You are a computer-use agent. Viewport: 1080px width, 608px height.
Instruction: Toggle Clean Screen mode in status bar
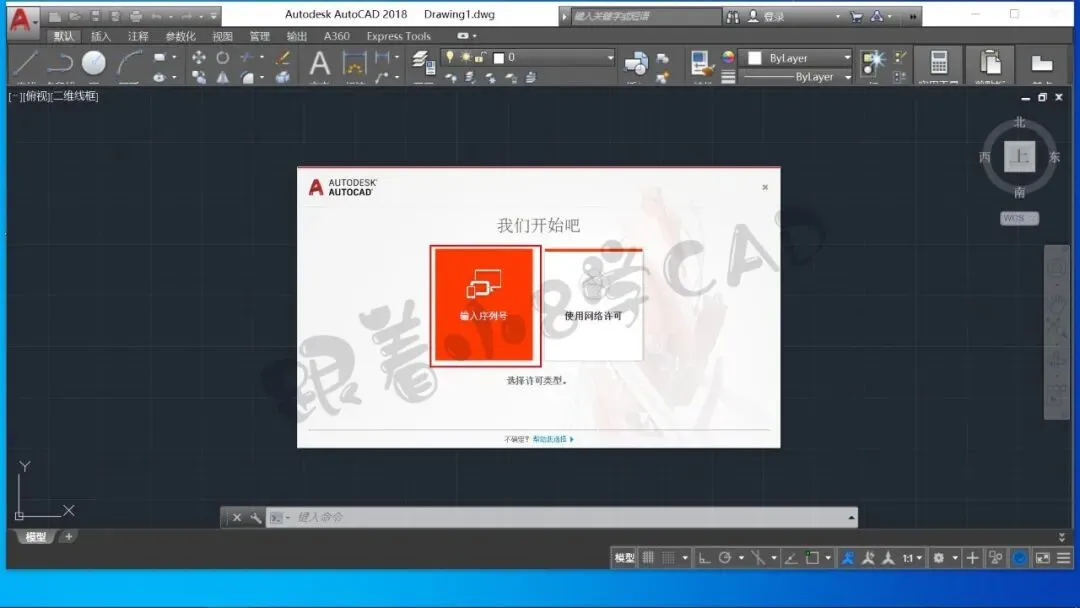[x=1043, y=558]
